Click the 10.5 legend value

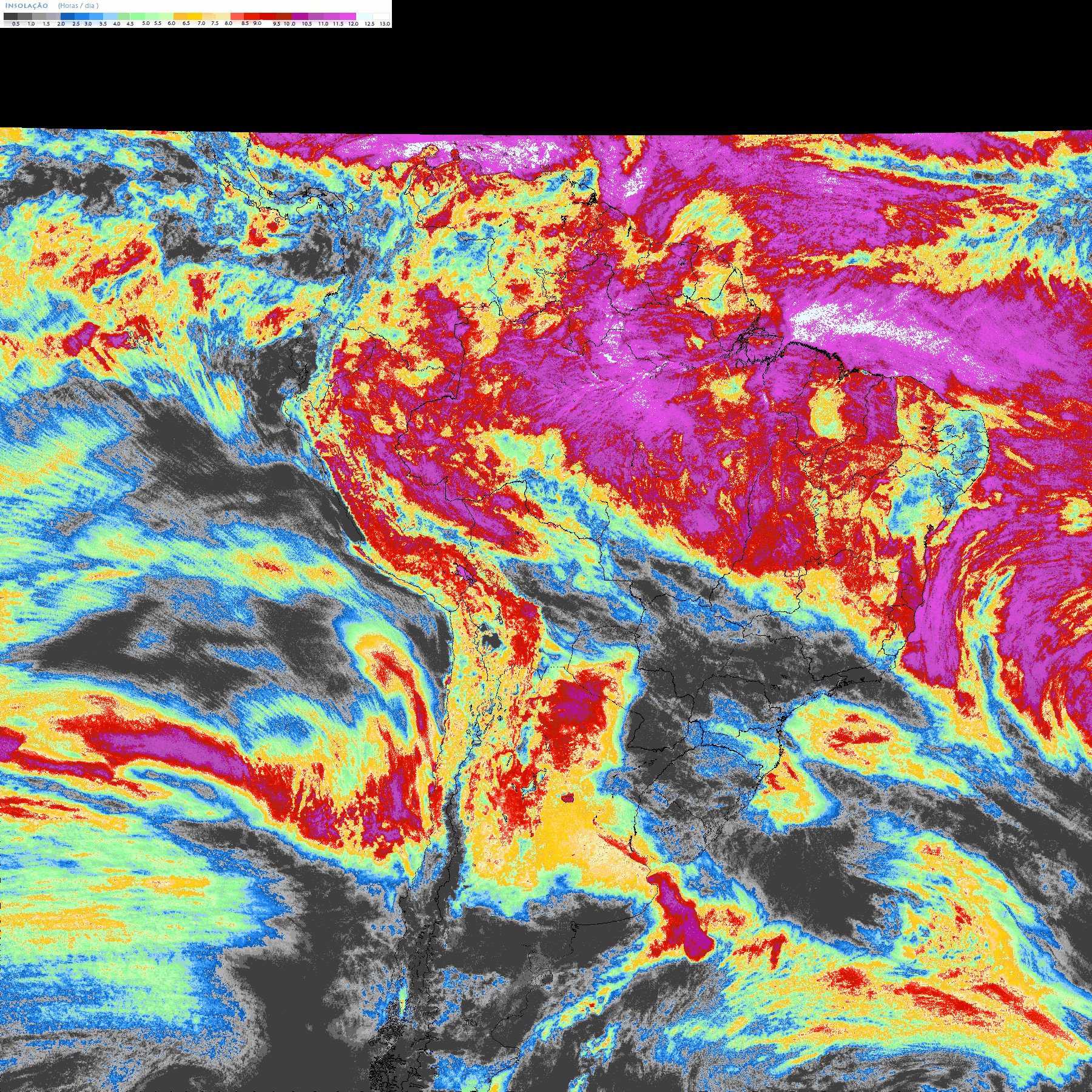[x=307, y=24]
